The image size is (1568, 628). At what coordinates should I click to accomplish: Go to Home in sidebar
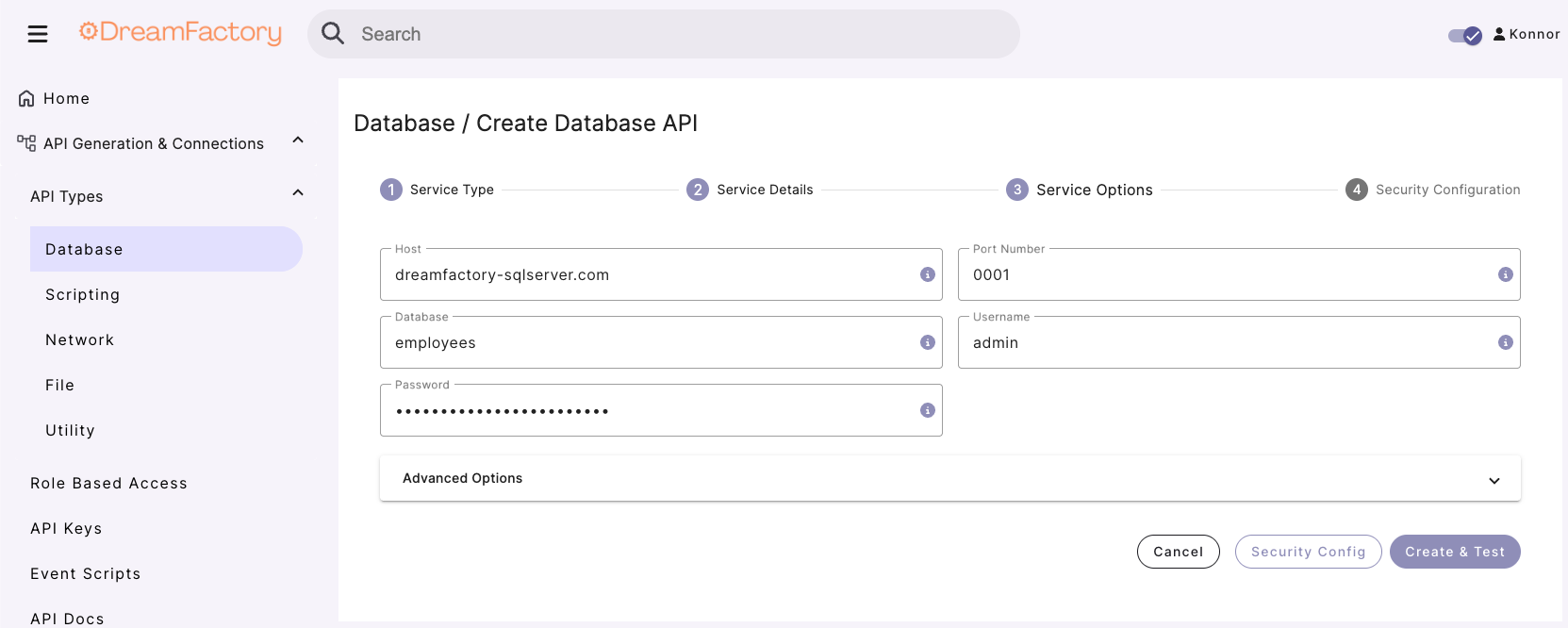click(x=66, y=98)
